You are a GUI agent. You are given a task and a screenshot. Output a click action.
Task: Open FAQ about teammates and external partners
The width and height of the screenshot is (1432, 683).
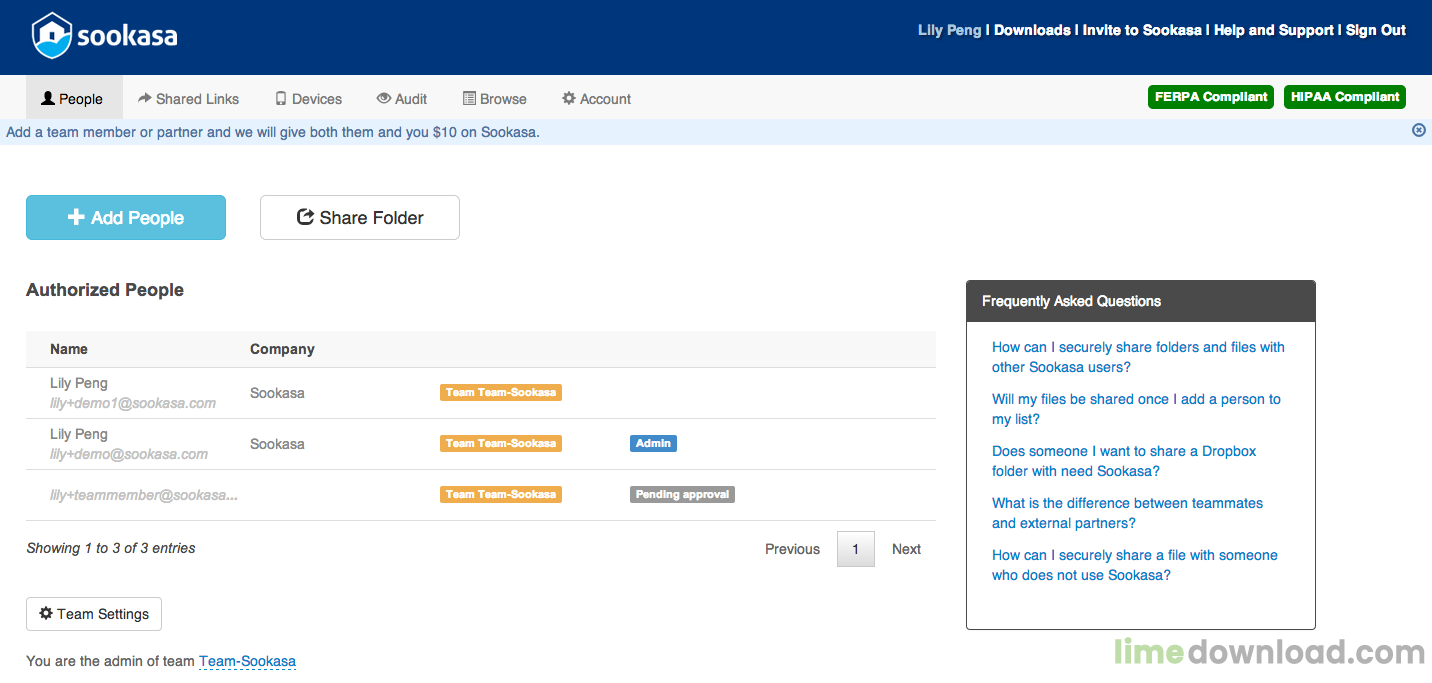coord(1127,513)
